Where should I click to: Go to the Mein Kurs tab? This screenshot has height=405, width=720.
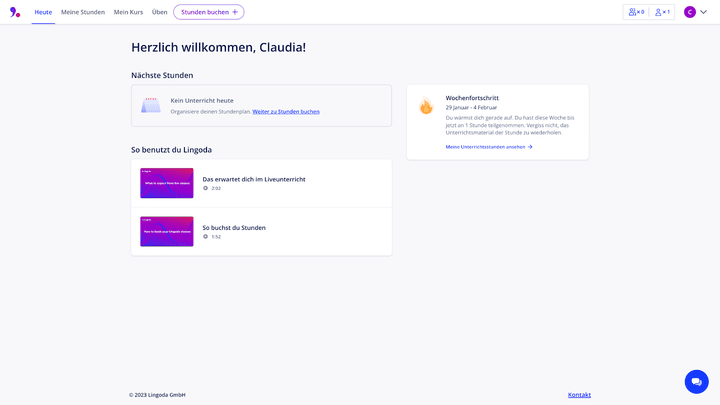pyautogui.click(x=128, y=12)
